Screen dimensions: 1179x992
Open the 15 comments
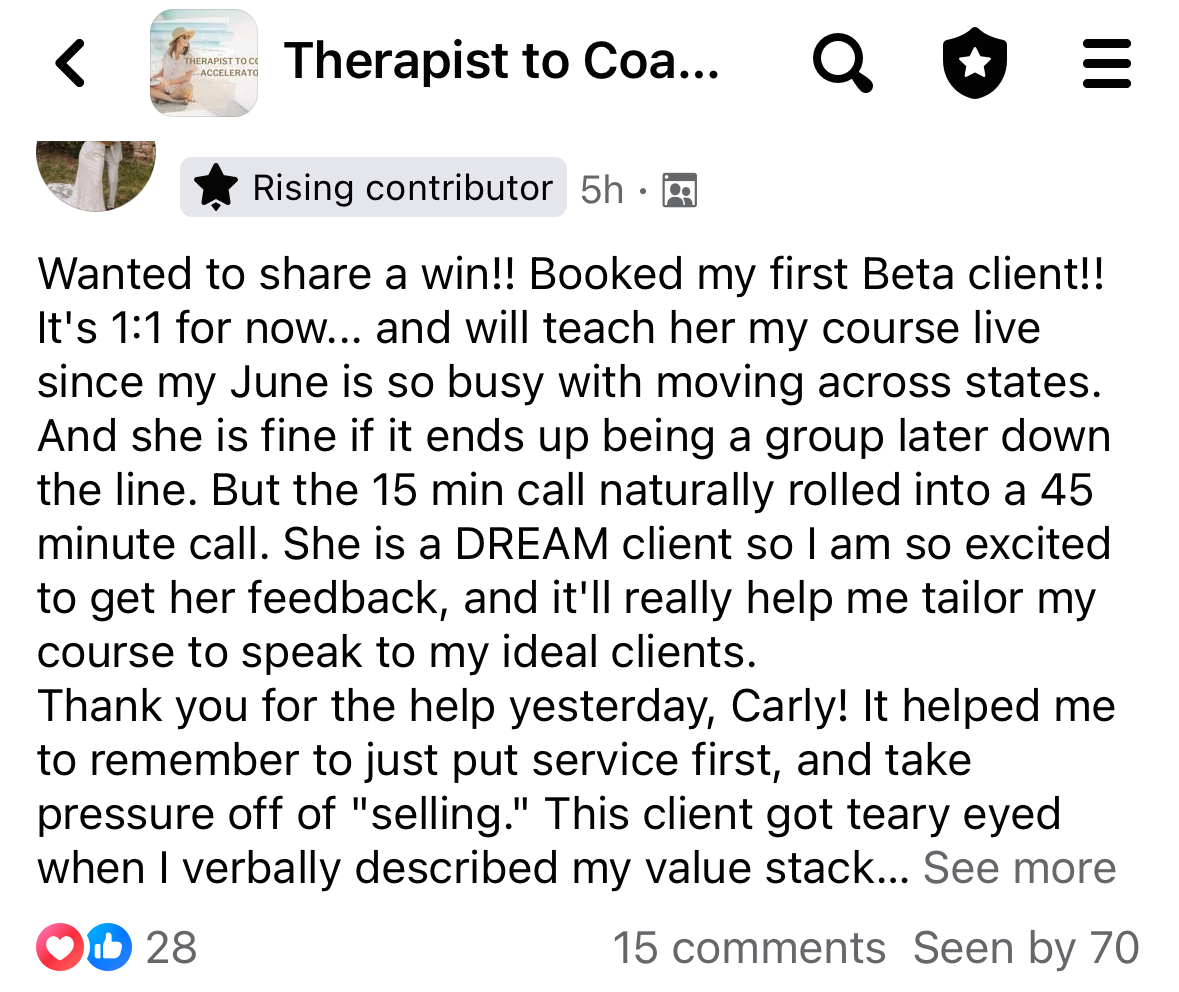(749, 948)
